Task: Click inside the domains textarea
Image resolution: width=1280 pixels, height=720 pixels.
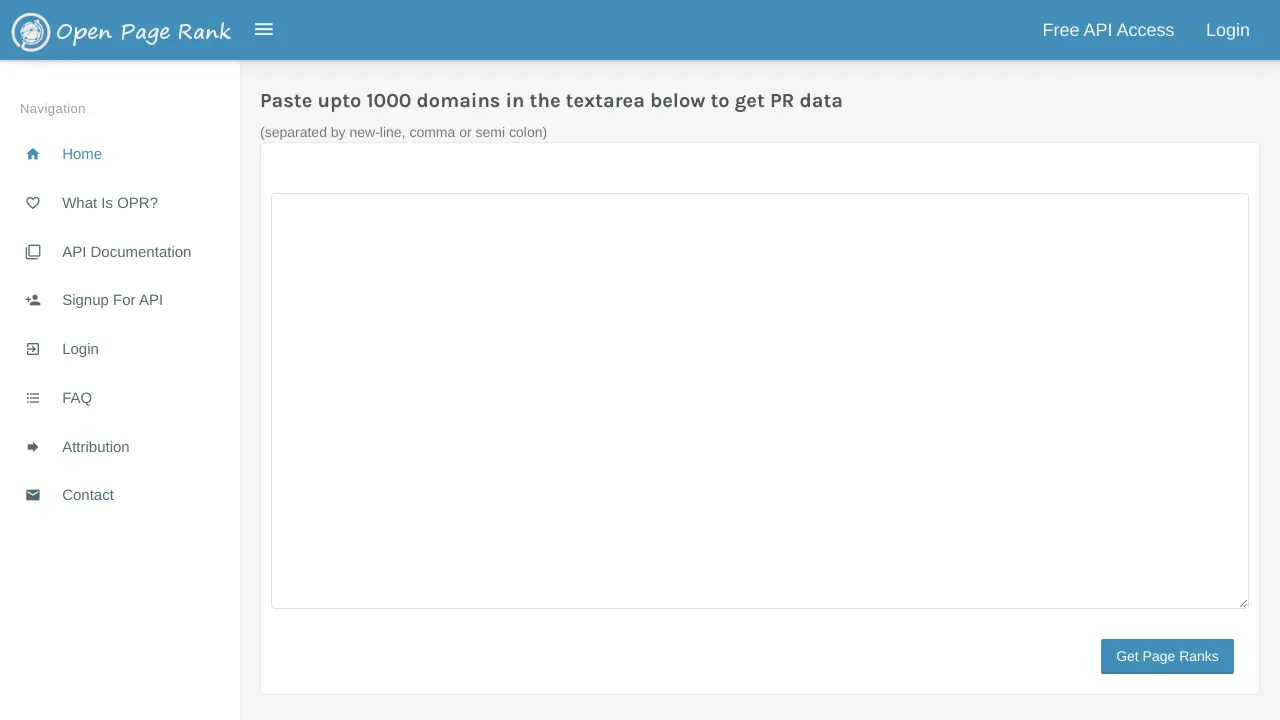Action: click(x=760, y=401)
